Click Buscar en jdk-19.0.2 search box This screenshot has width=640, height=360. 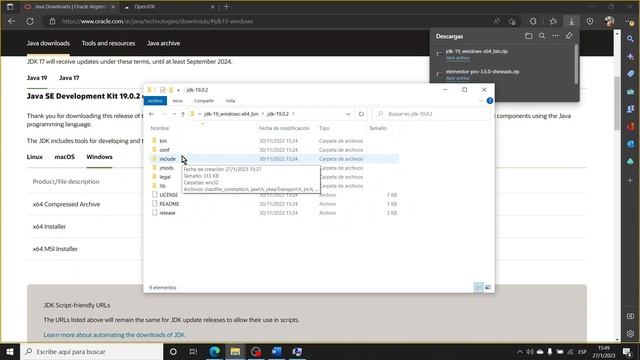point(432,114)
